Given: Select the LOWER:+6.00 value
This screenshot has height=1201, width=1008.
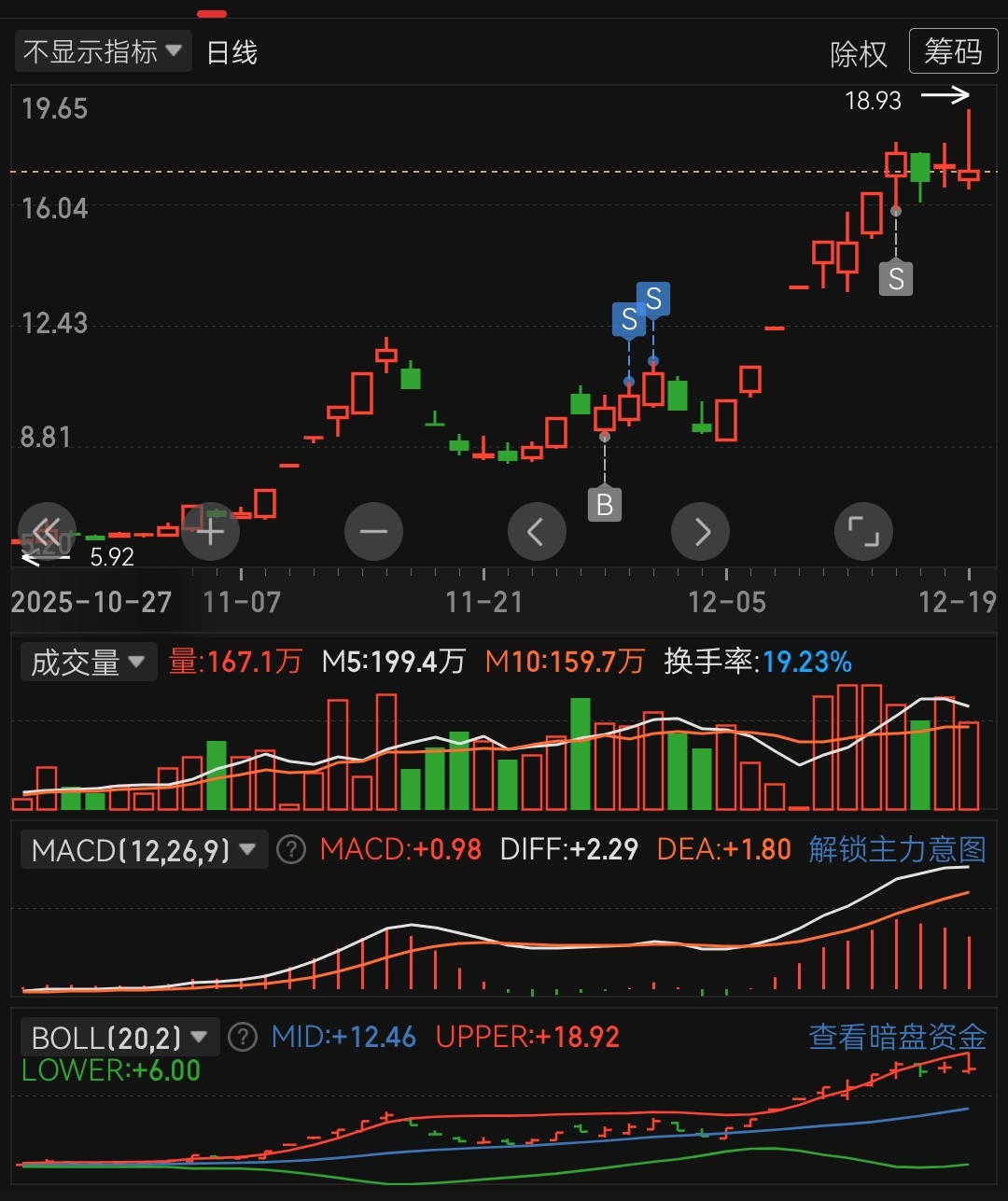Looking at the screenshot, I should 111,1070.
